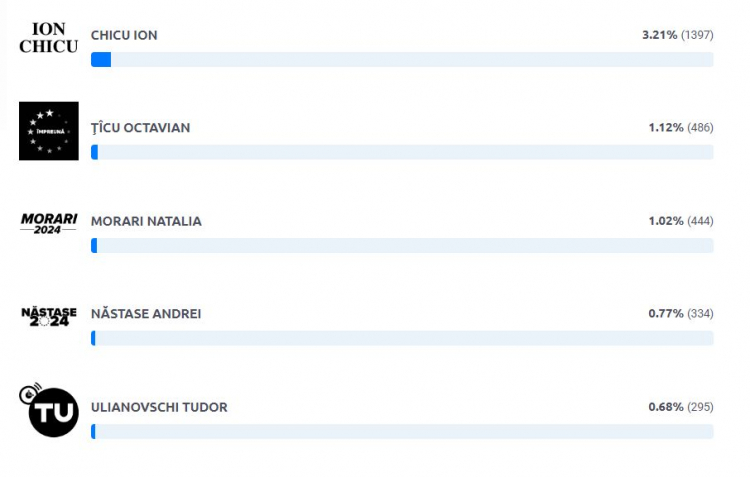Click the TU Ulianovschi logo
Viewport: 750px width, 477px height.
point(49,410)
